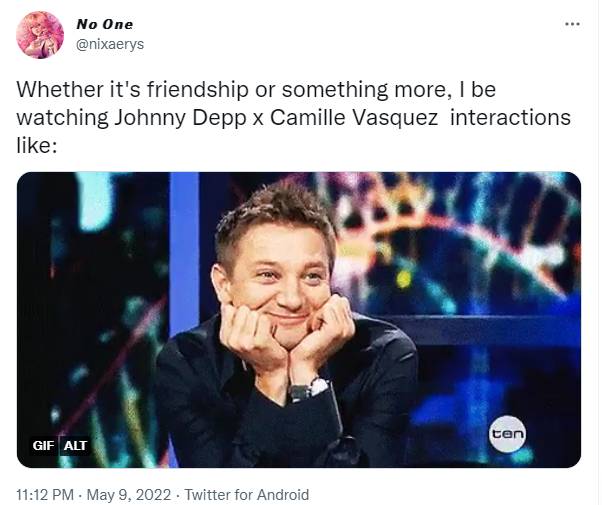Viewport: 602px width, 505px height.
Task: Open the Twitter for Android source link
Action: (x=247, y=494)
